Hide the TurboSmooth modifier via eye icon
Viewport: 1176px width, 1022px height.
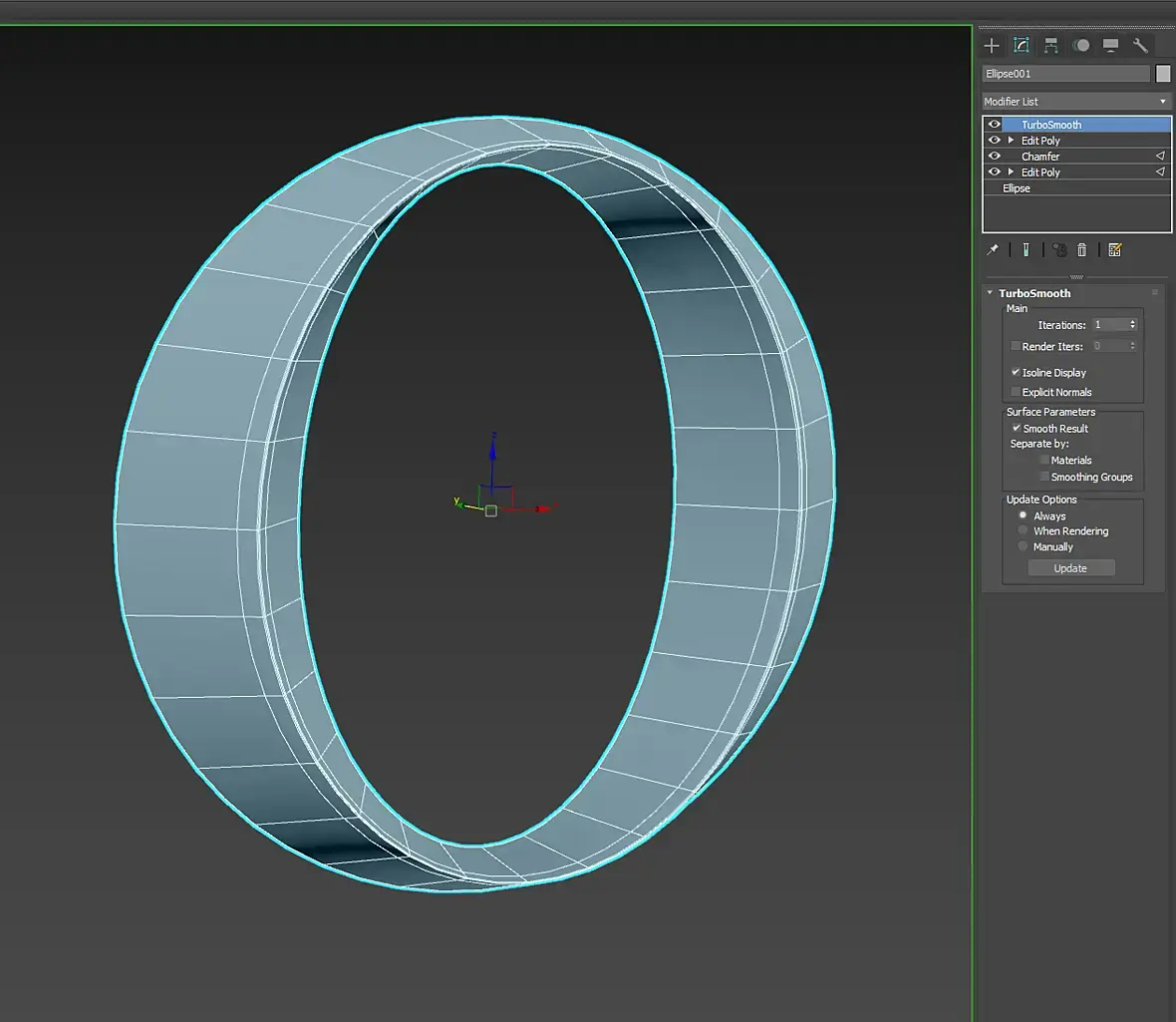(x=994, y=125)
